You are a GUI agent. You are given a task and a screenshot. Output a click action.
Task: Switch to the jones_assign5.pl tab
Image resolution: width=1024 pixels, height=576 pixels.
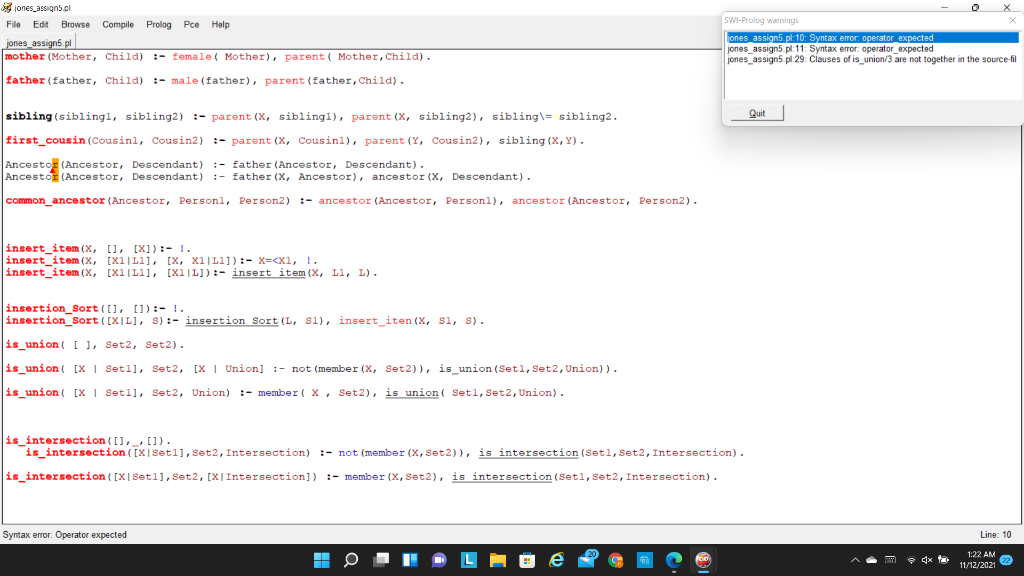pos(38,42)
